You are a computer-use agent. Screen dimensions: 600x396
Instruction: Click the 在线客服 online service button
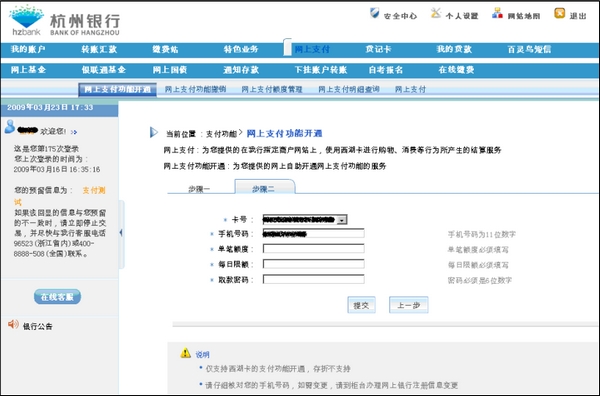coord(57,297)
